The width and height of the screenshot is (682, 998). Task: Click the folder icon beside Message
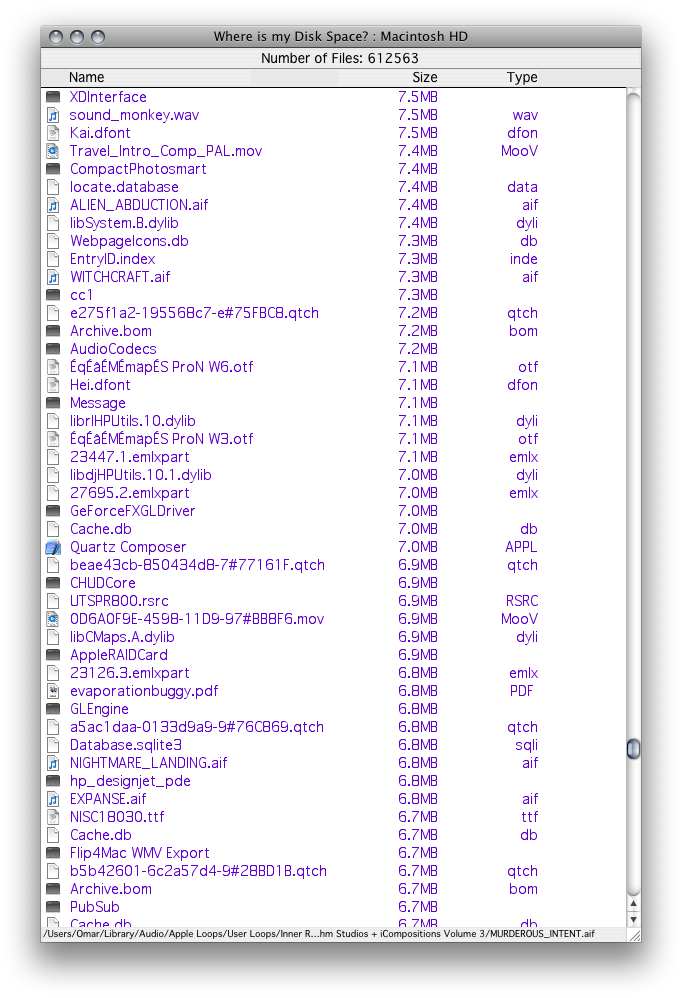pyautogui.click(x=53, y=403)
